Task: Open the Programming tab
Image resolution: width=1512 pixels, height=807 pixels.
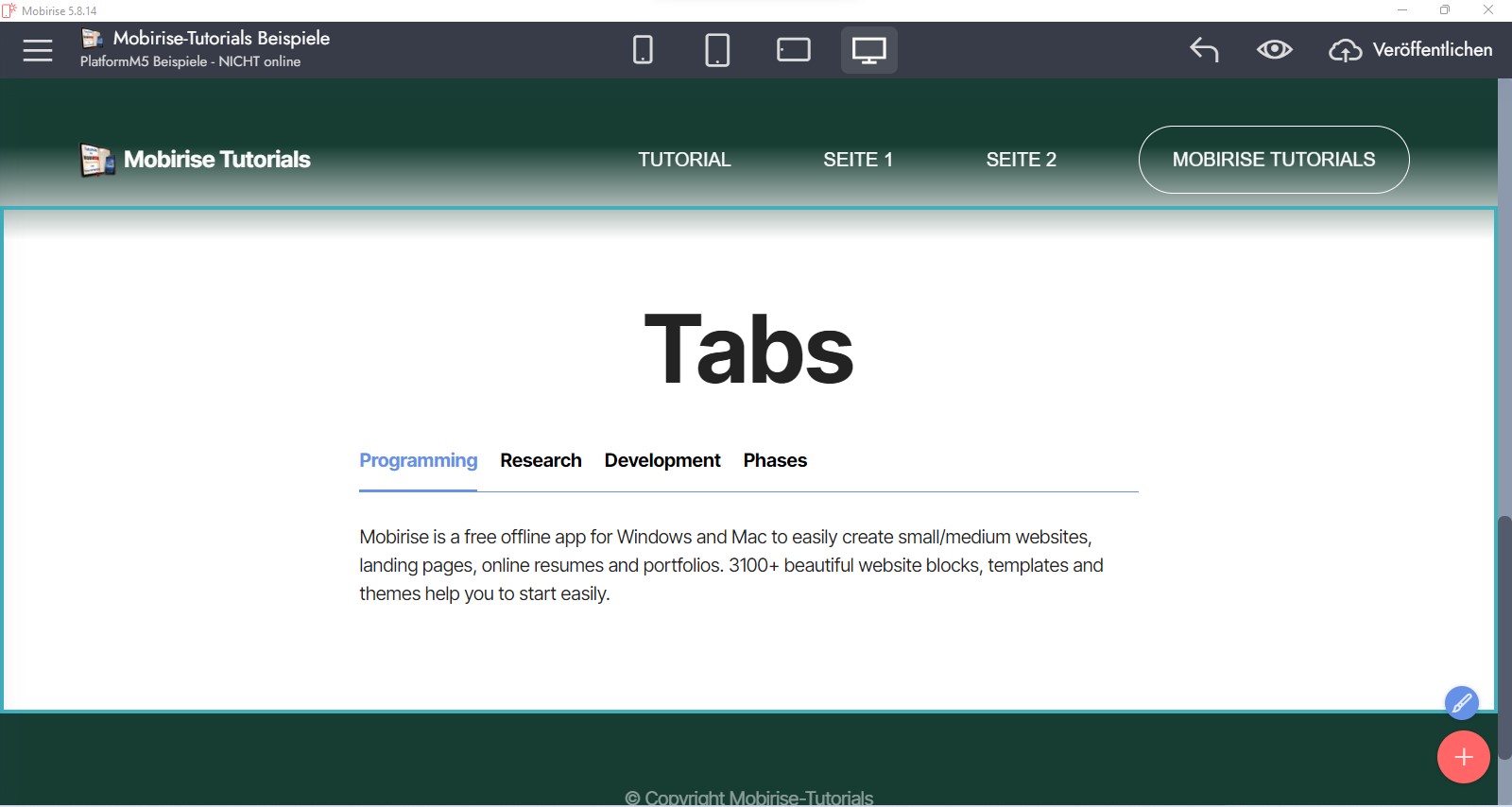Action: (418, 460)
